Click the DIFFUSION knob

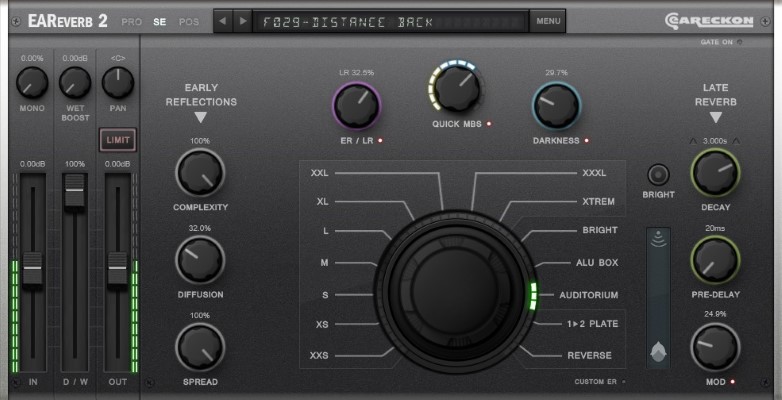tap(200, 260)
